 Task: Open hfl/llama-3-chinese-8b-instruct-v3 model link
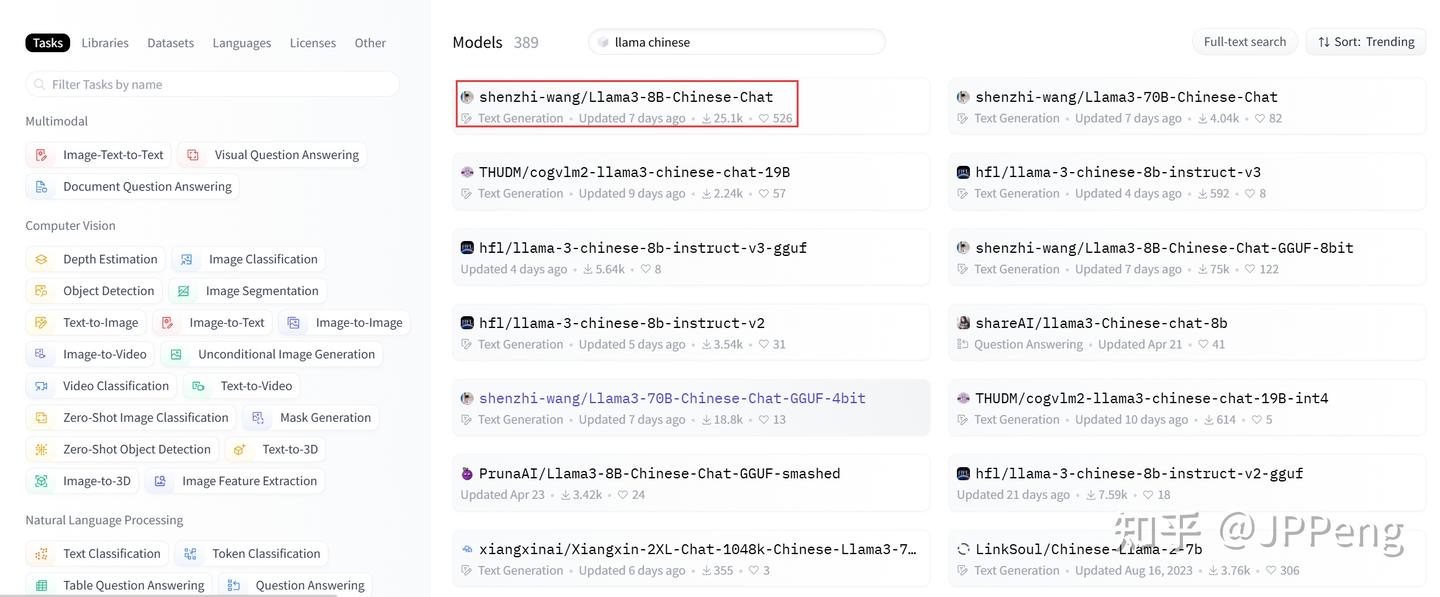pyautogui.click(x=1118, y=172)
